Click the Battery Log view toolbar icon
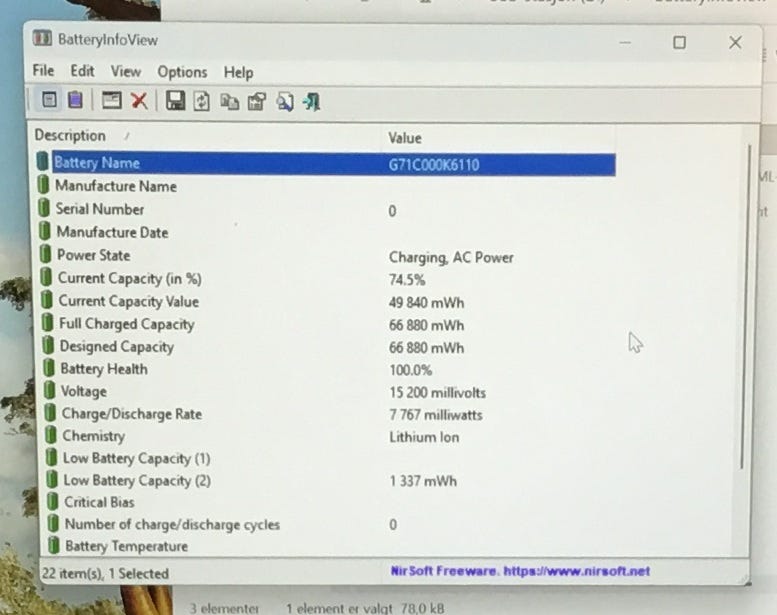 click(75, 100)
